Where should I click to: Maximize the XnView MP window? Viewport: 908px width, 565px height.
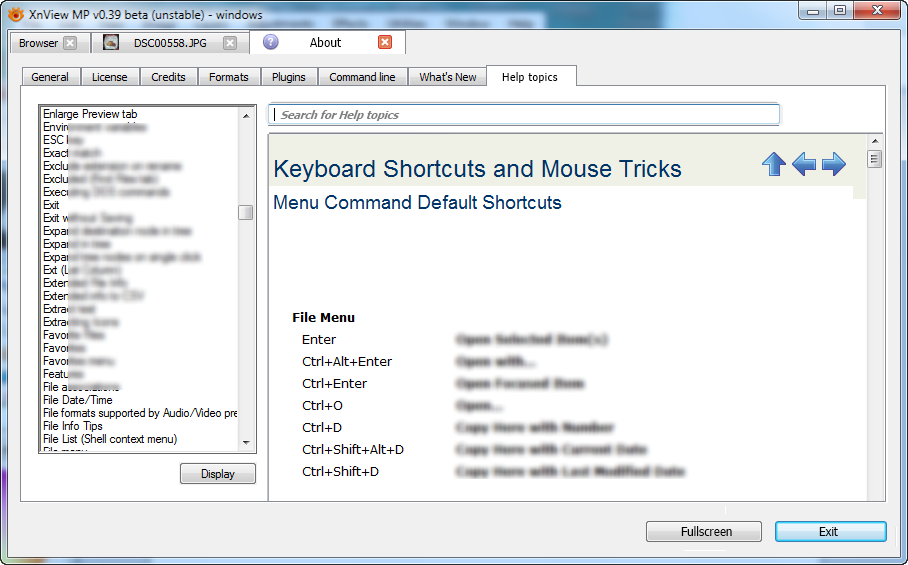pos(839,11)
